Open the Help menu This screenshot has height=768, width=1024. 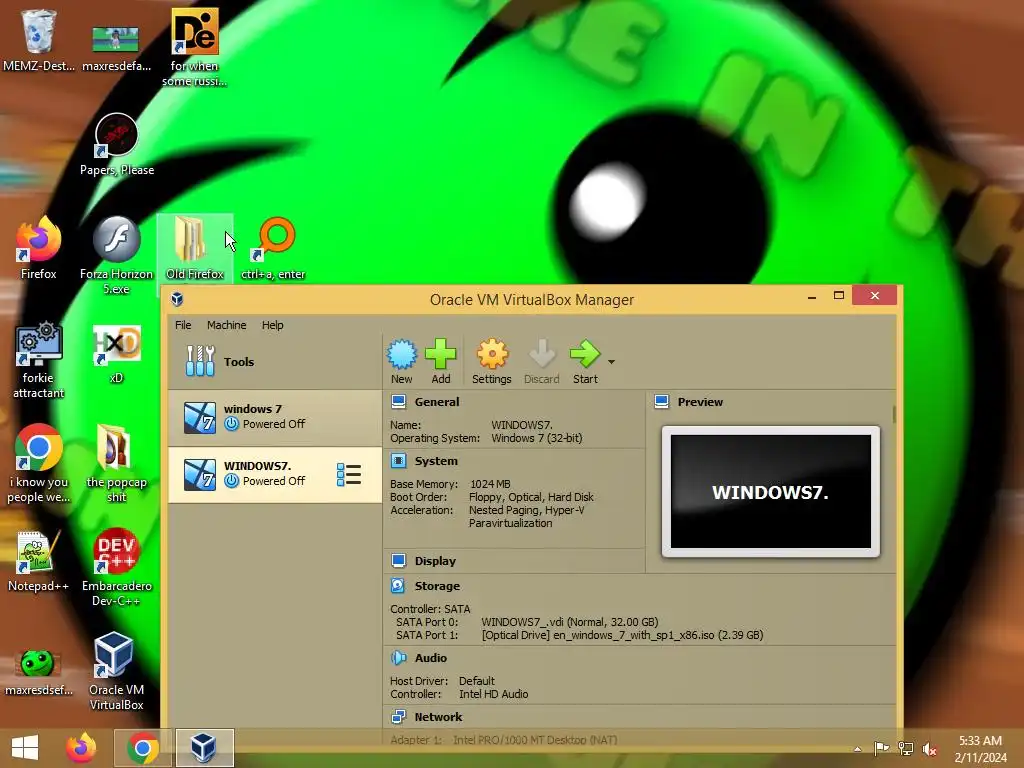coord(272,325)
